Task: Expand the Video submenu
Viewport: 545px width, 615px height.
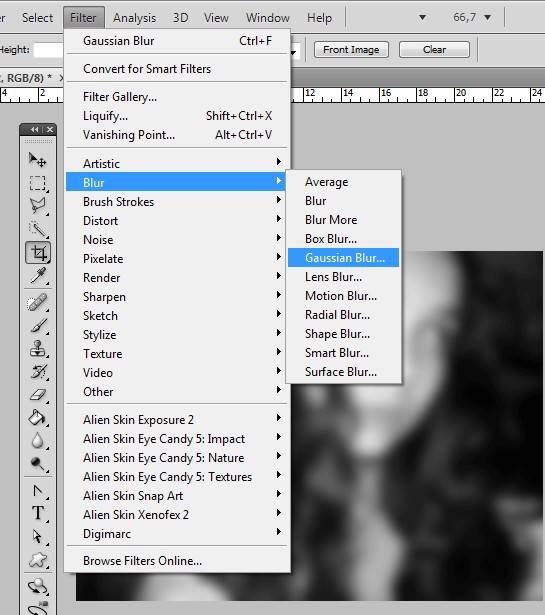Action: coord(177,373)
